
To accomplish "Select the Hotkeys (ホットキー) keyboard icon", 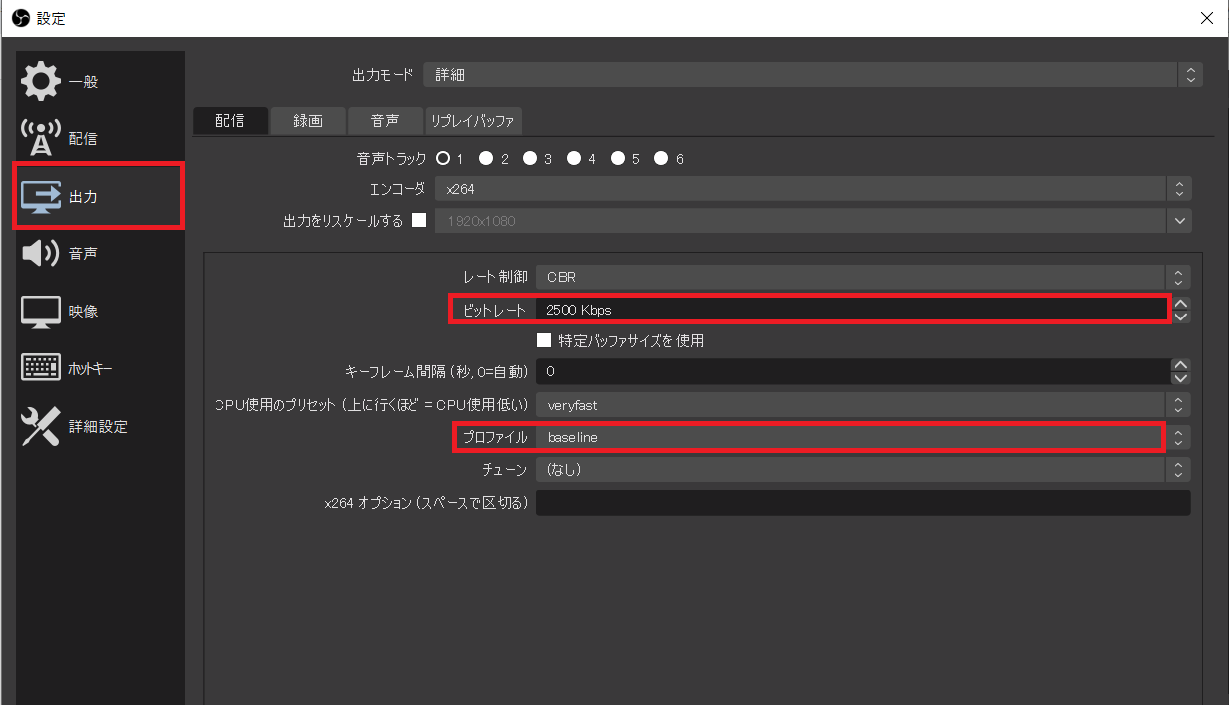I will point(41,368).
